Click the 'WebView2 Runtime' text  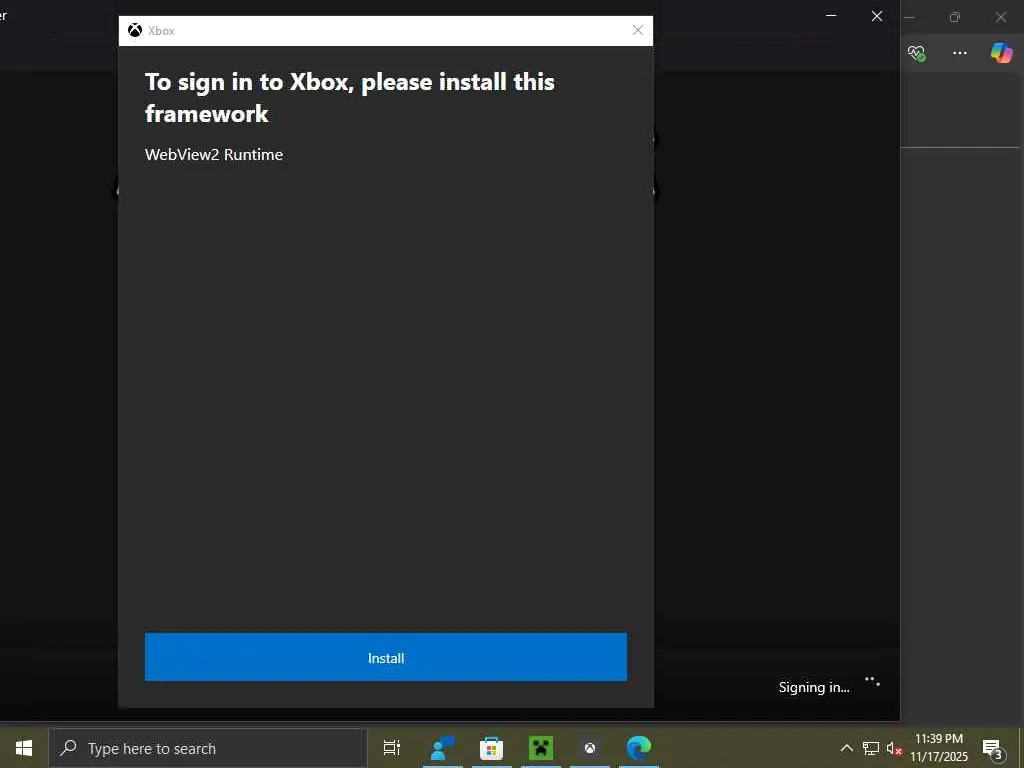pyautogui.click(x=214, y=155)
